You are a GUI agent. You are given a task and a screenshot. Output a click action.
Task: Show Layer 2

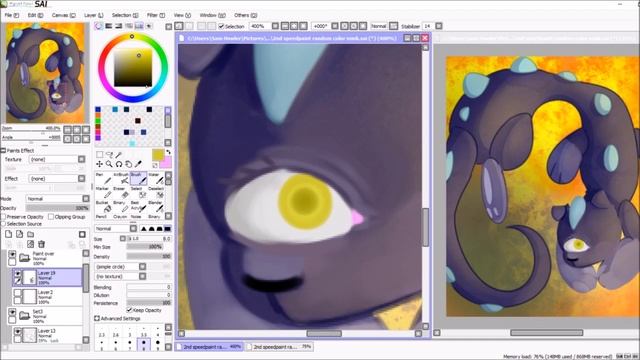(x=18, y=293)
